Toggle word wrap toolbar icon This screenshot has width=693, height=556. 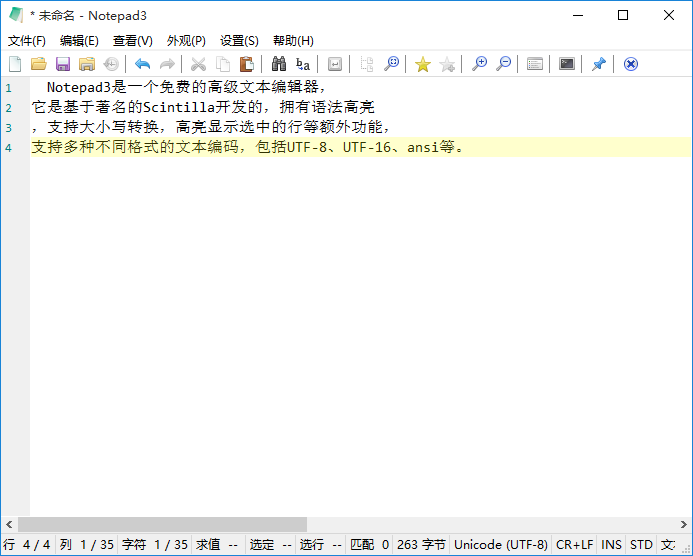click(x=335, y=64)
